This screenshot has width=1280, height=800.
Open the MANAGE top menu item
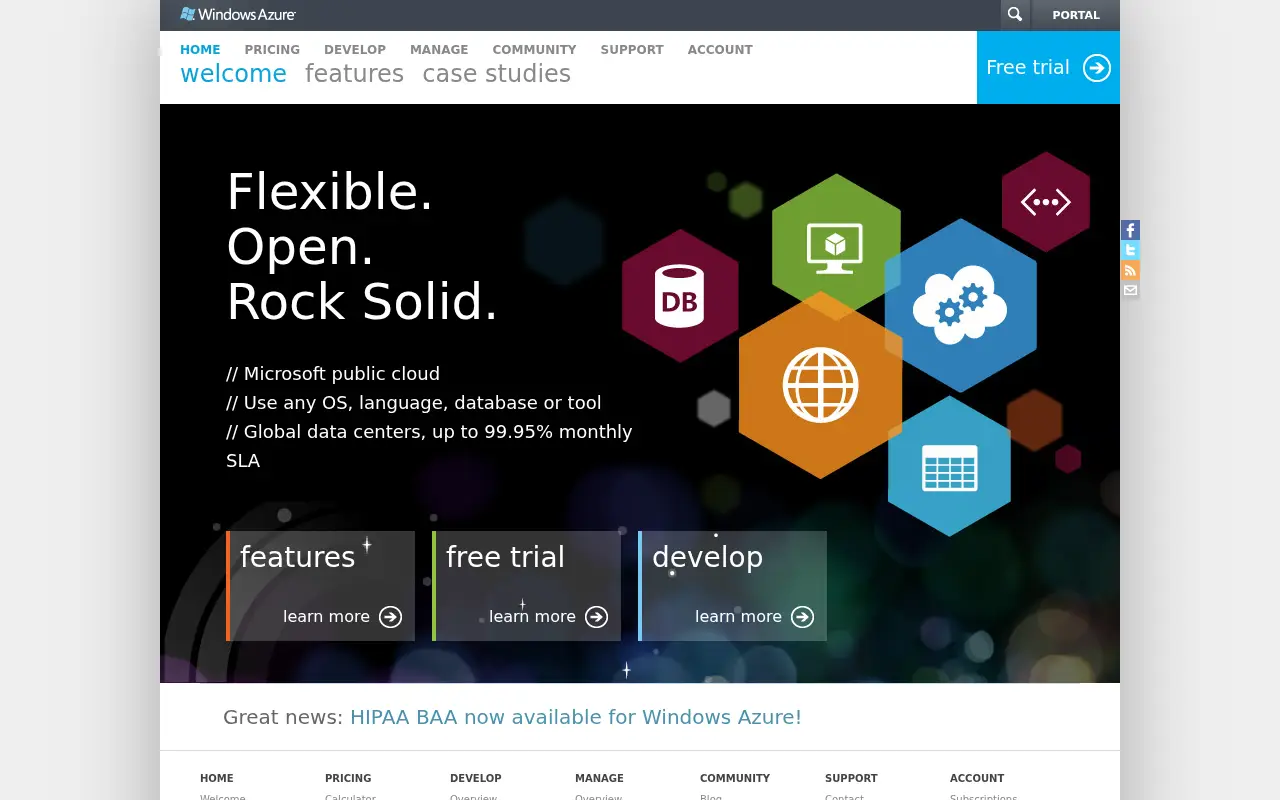coord(439,49)
